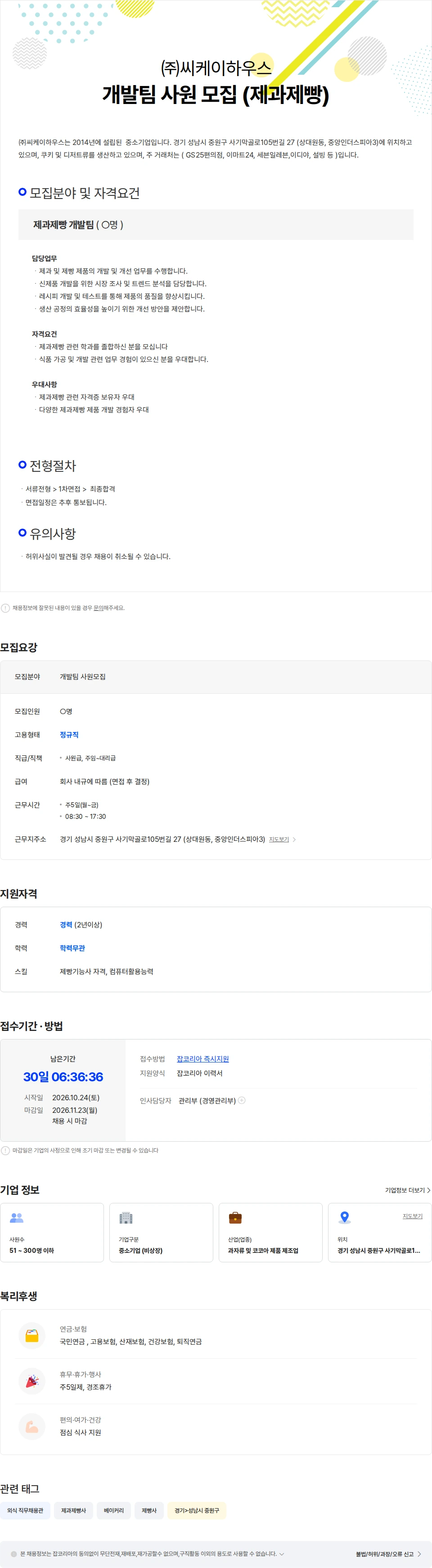
Task: Click the 개발팀 사원 모집 headline banner
Action: coord(216,95)
